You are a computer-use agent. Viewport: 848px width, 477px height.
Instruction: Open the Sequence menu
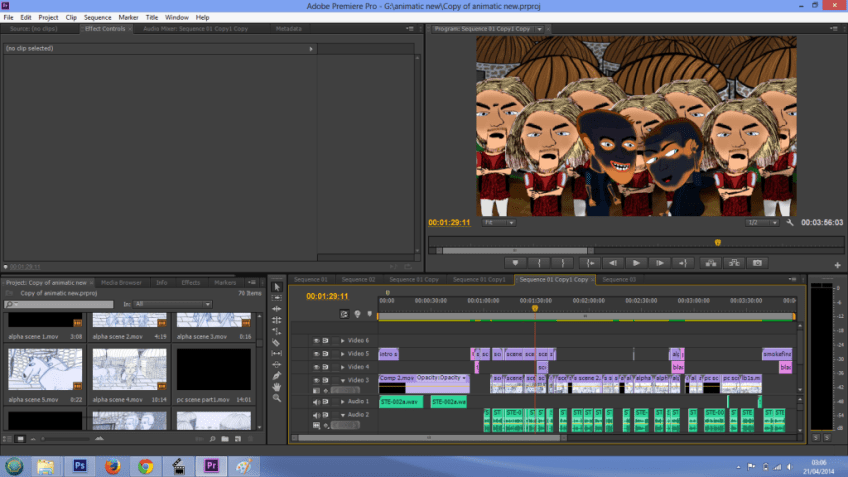pyautogui.click(x=97, y=17)
